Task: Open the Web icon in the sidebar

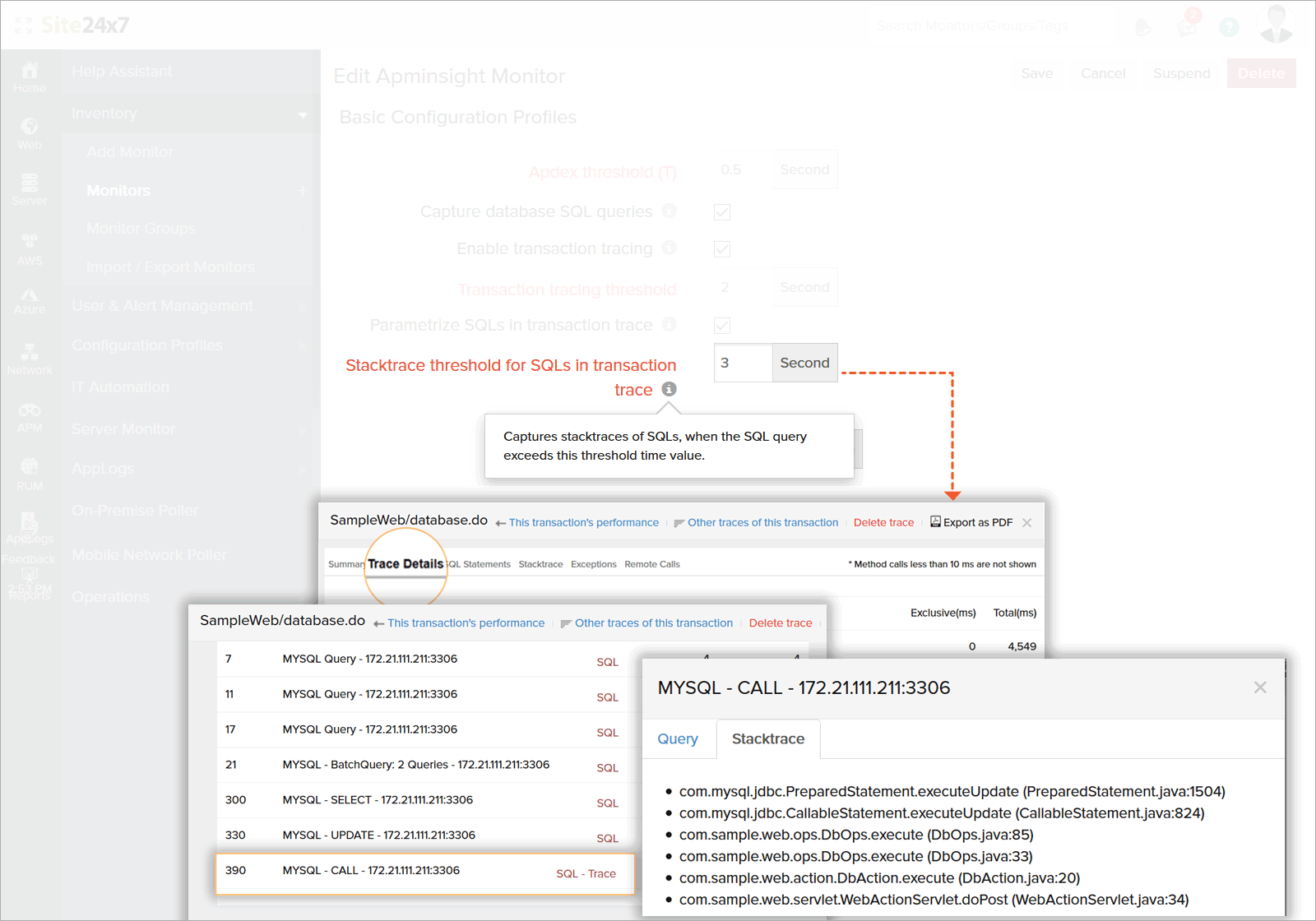Action: tap(30, 133)
